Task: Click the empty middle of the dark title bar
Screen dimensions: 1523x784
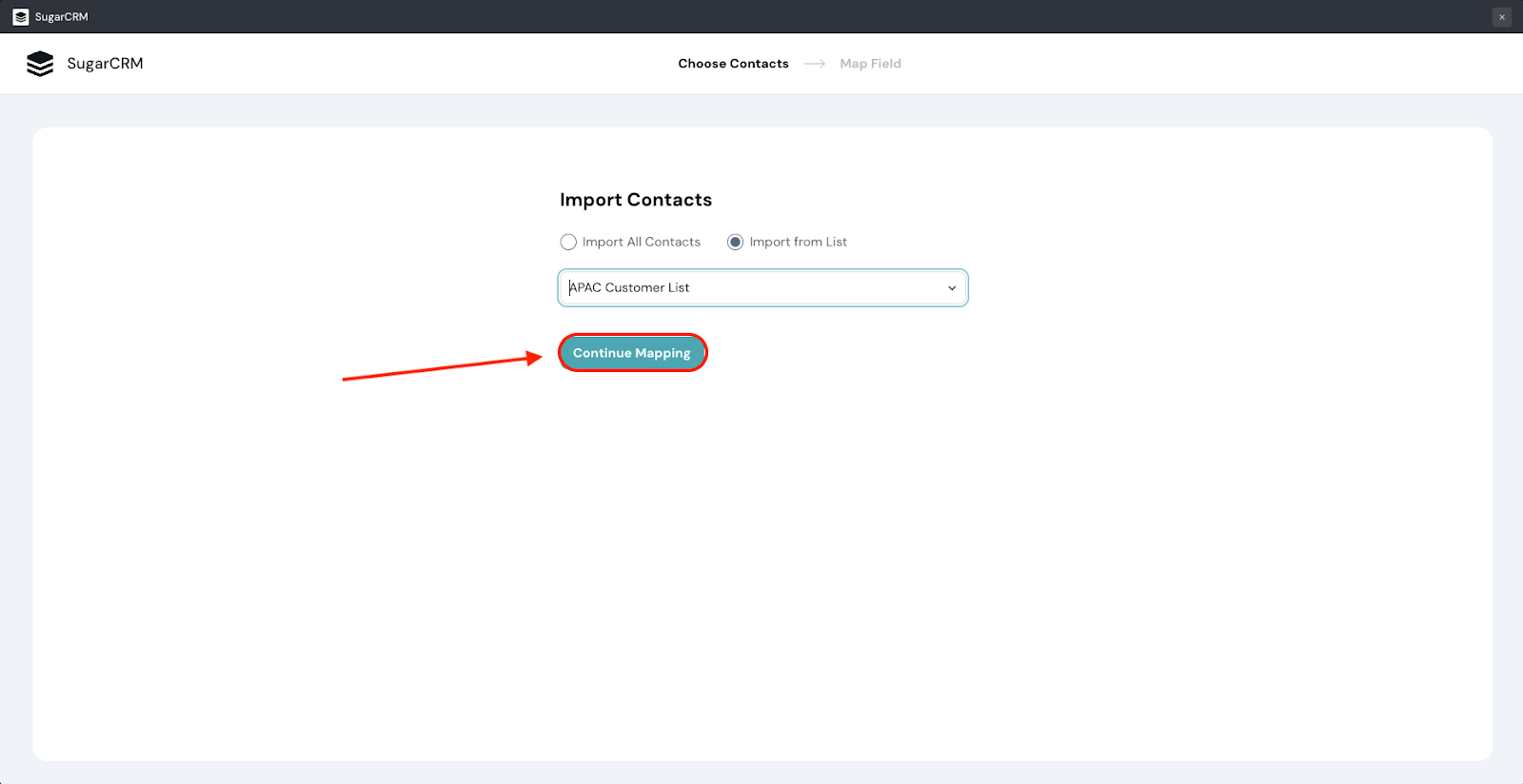Action: 761,17
